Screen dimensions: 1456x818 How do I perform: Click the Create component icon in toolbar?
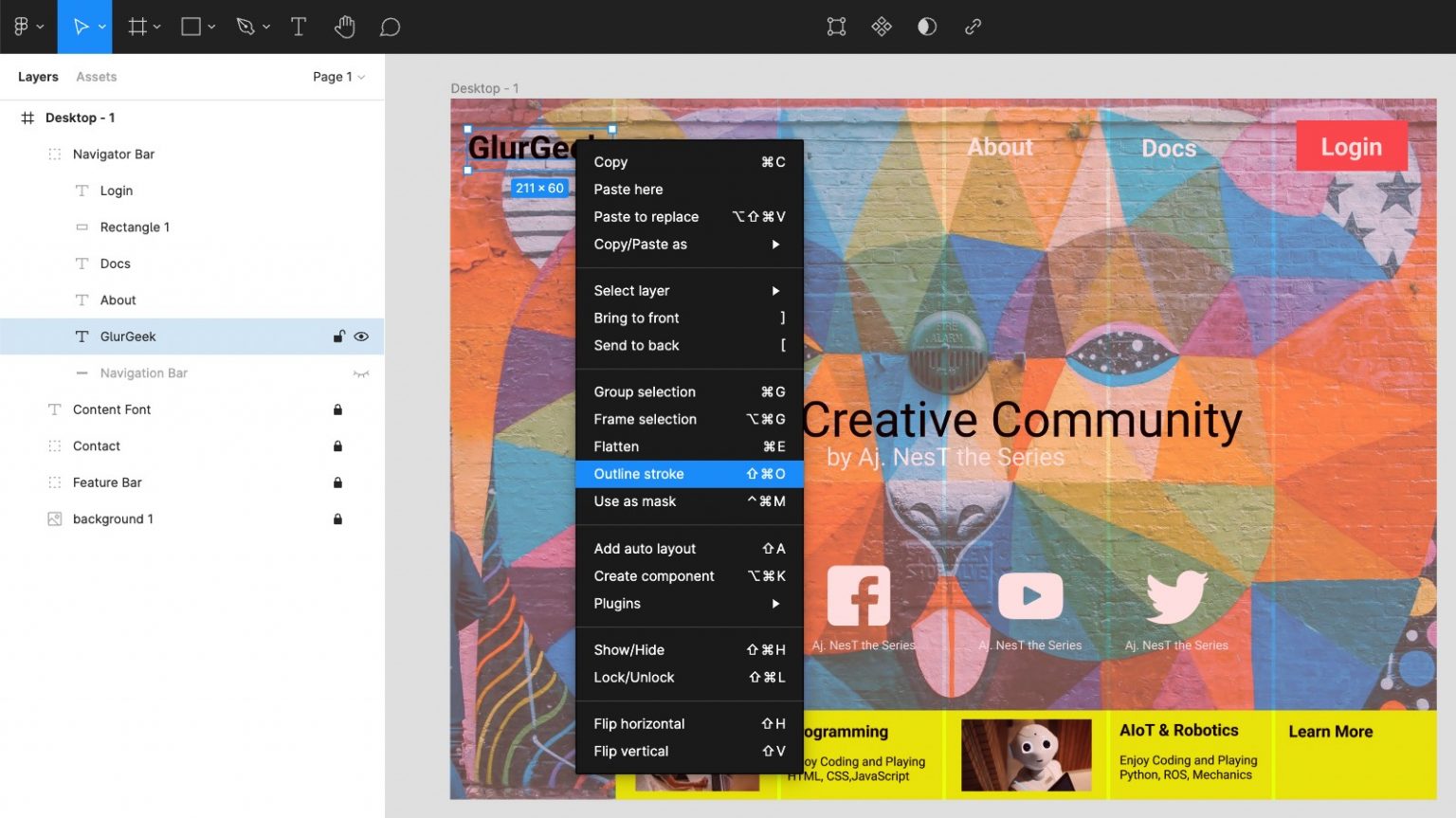coord(882,27)
